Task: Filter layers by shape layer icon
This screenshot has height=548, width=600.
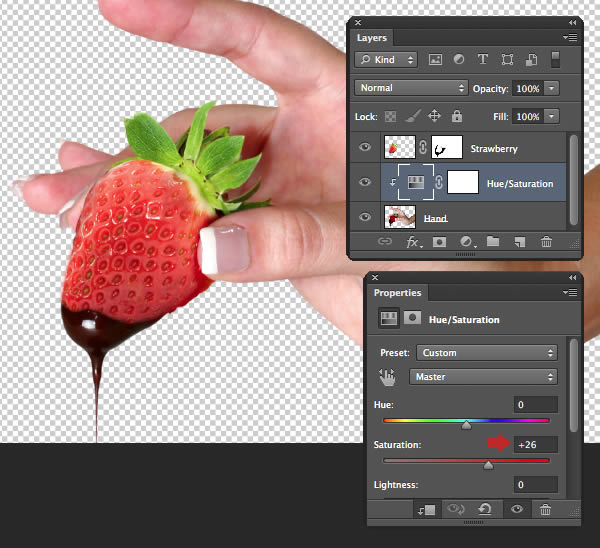Action: [x=507, y=59]
